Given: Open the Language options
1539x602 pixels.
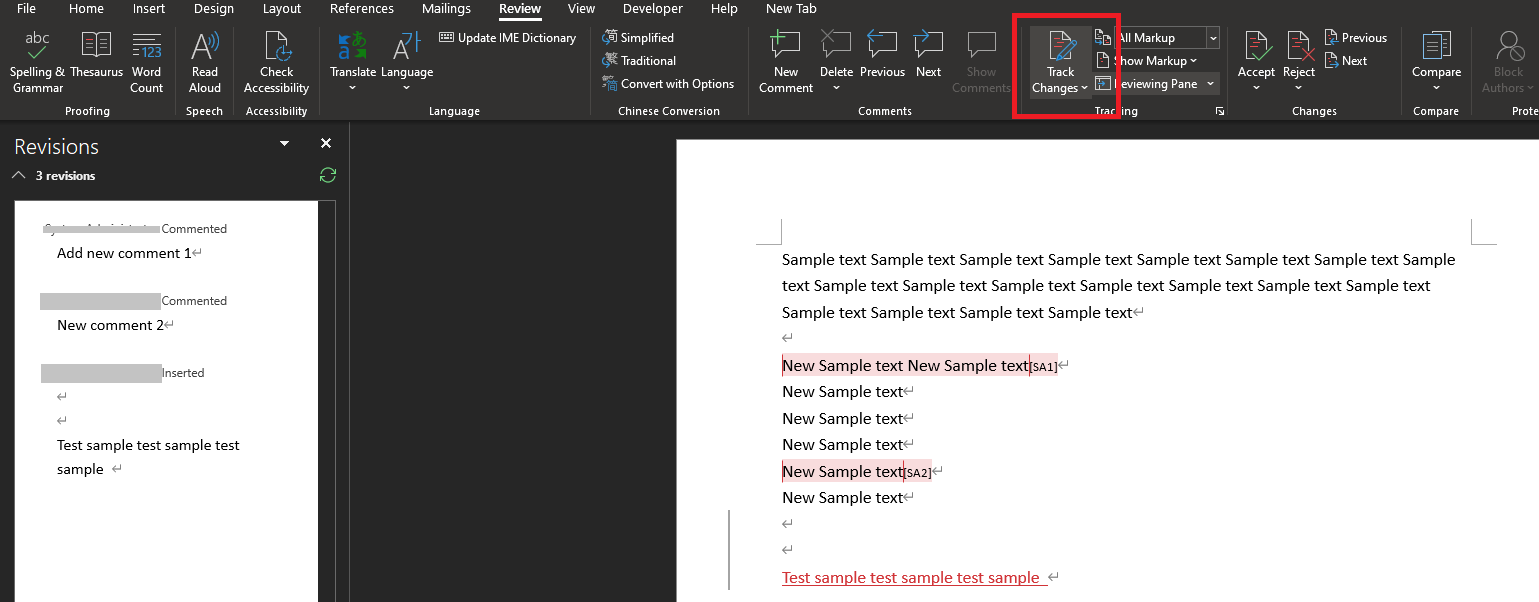Looking at the screenshot, I should [x=407, y=62].
